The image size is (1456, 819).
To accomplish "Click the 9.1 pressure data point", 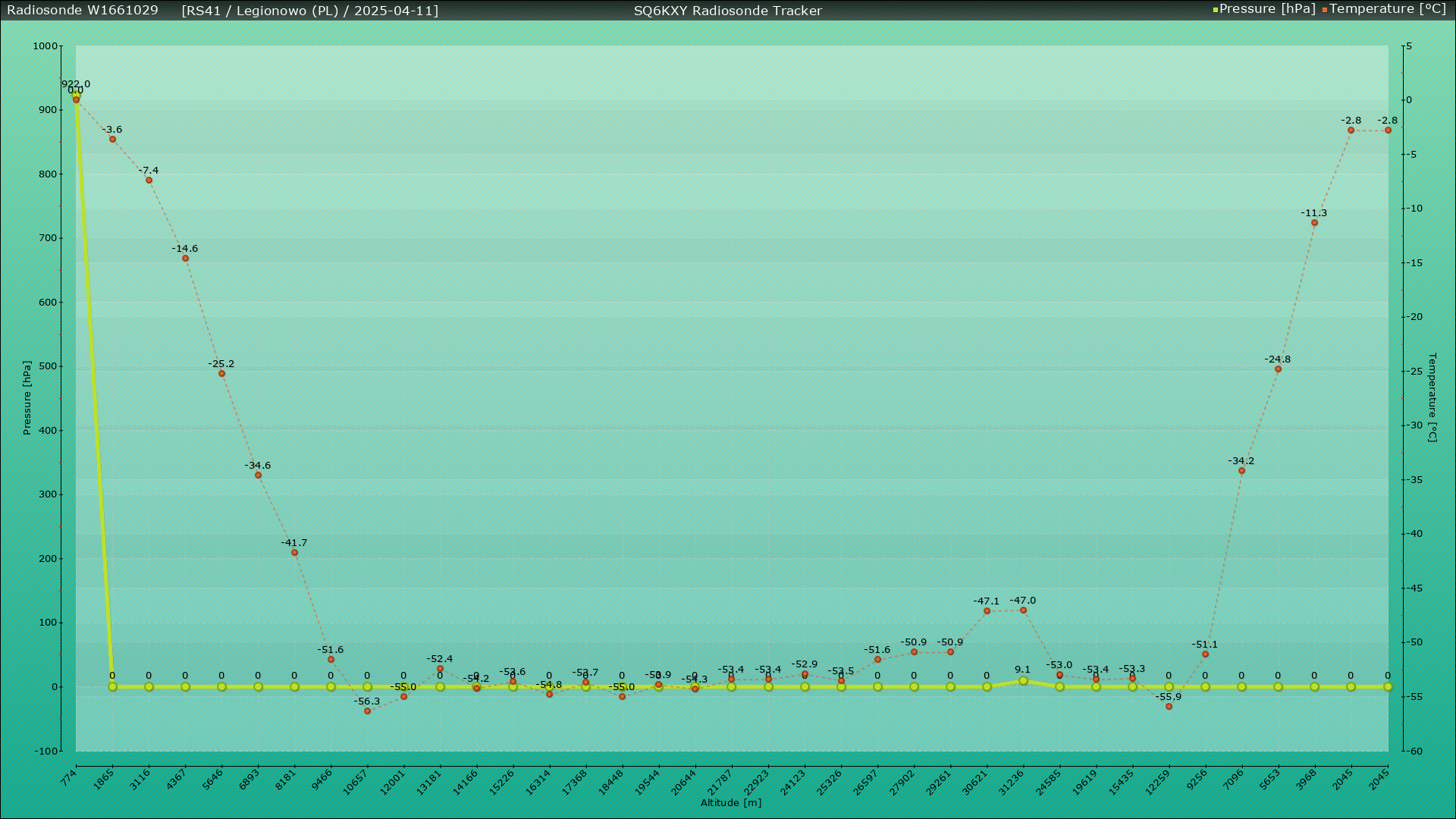I will [x=1023, y=681].
